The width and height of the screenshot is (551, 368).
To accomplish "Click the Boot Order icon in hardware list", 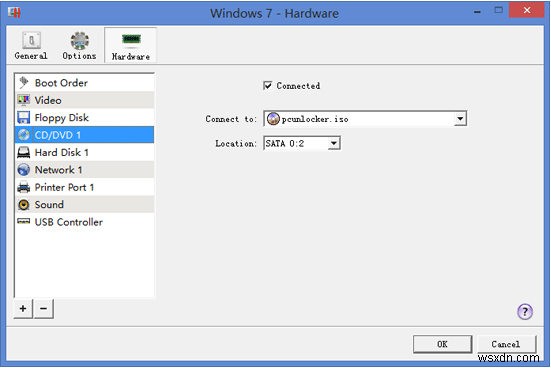I will click(x=24, y=83).
